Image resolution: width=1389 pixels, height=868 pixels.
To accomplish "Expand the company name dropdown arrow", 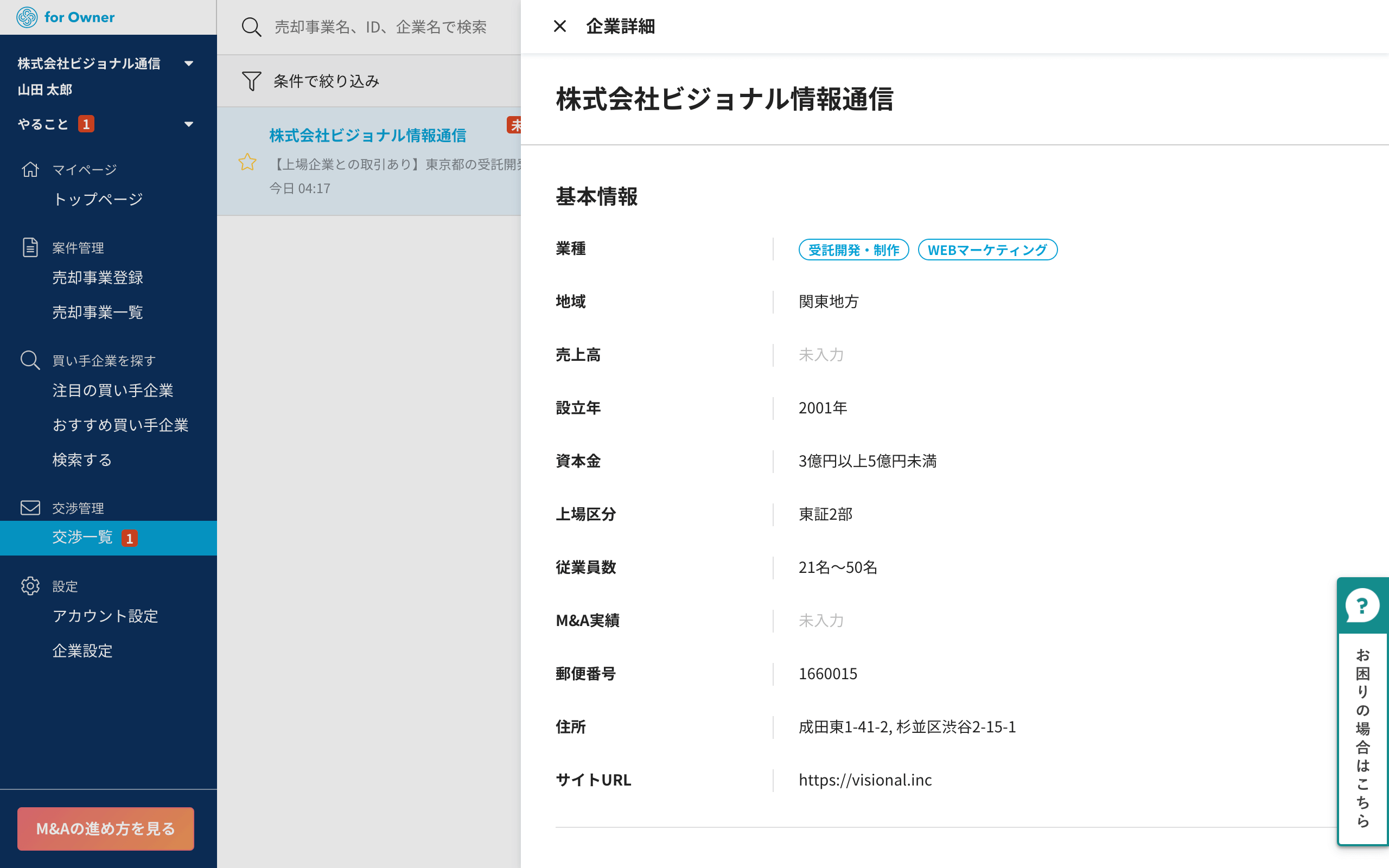I will tap(188, 63).
